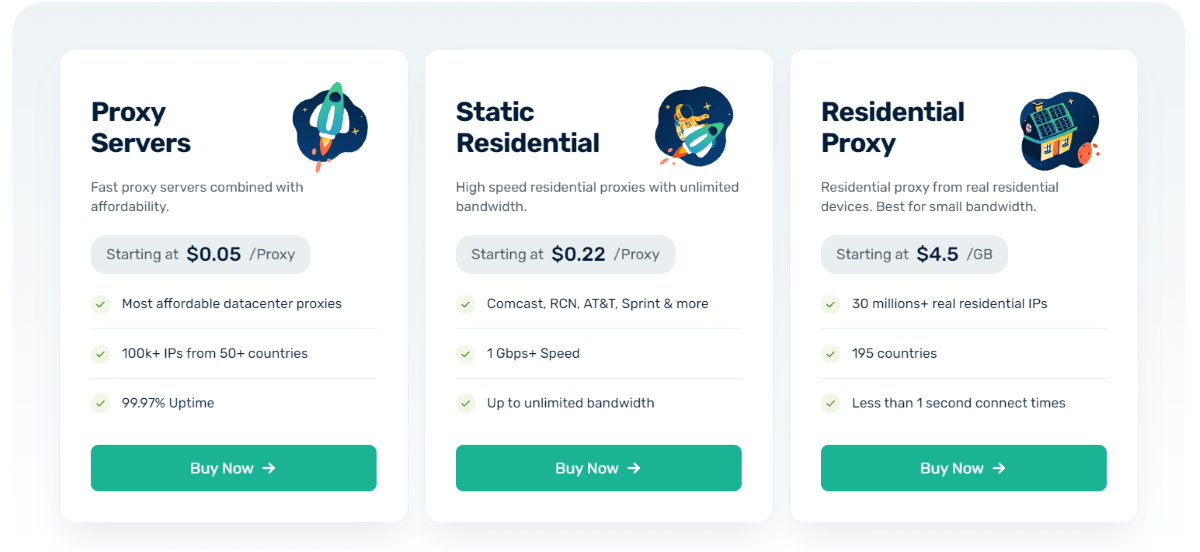This screenshot has width=1200, height=552.
Task: Select the Starting at $0.05 /Proxy price badge
Action: (x=200, y=254)
